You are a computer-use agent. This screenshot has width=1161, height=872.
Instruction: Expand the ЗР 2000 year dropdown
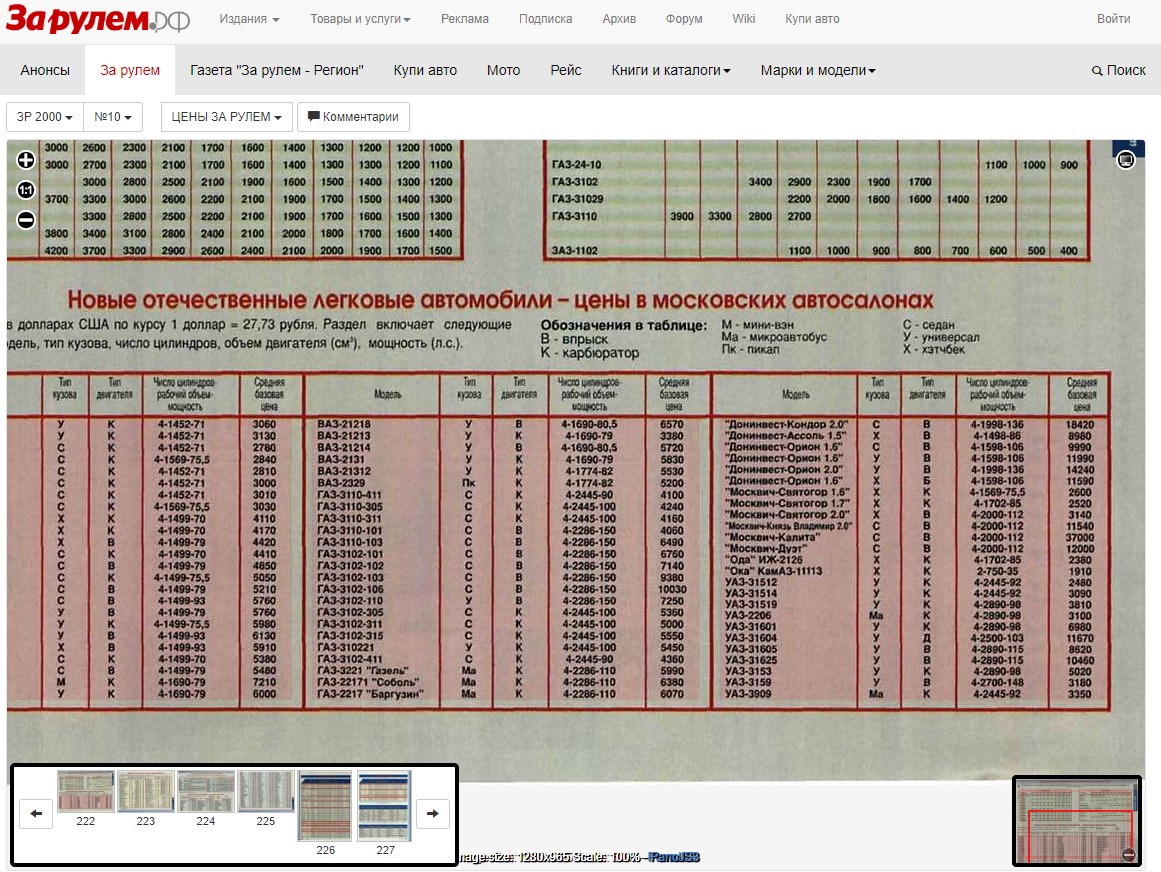click(44, 117)
